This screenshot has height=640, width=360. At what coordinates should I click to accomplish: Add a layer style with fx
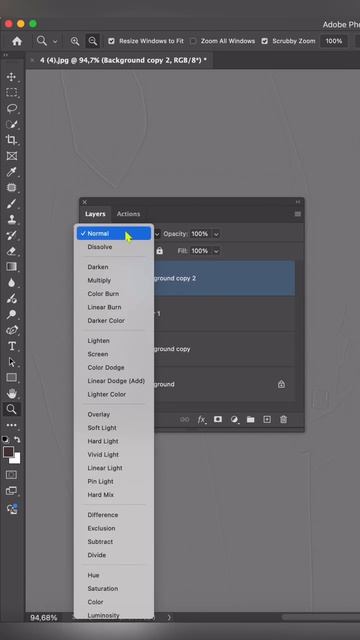[x=201, y=420]
